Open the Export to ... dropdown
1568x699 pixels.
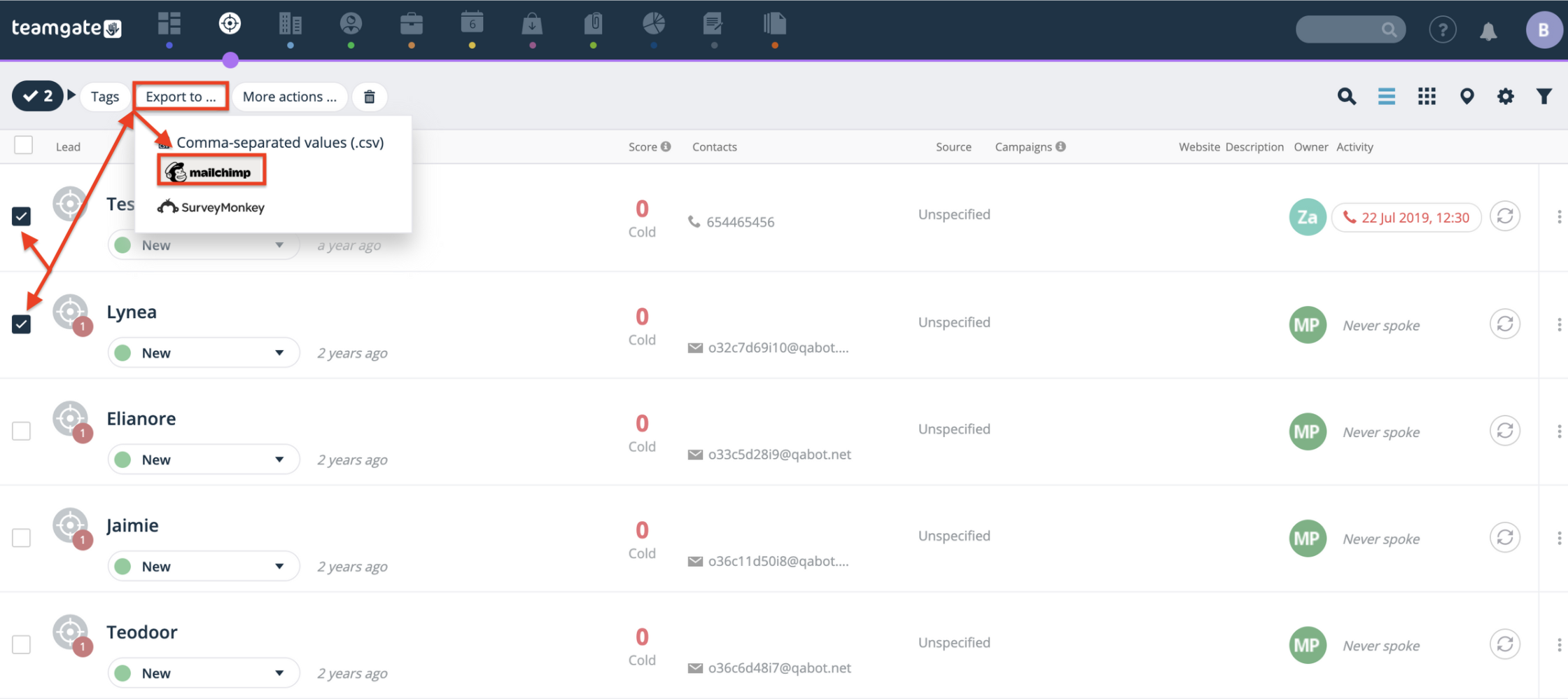click(181, 97)
